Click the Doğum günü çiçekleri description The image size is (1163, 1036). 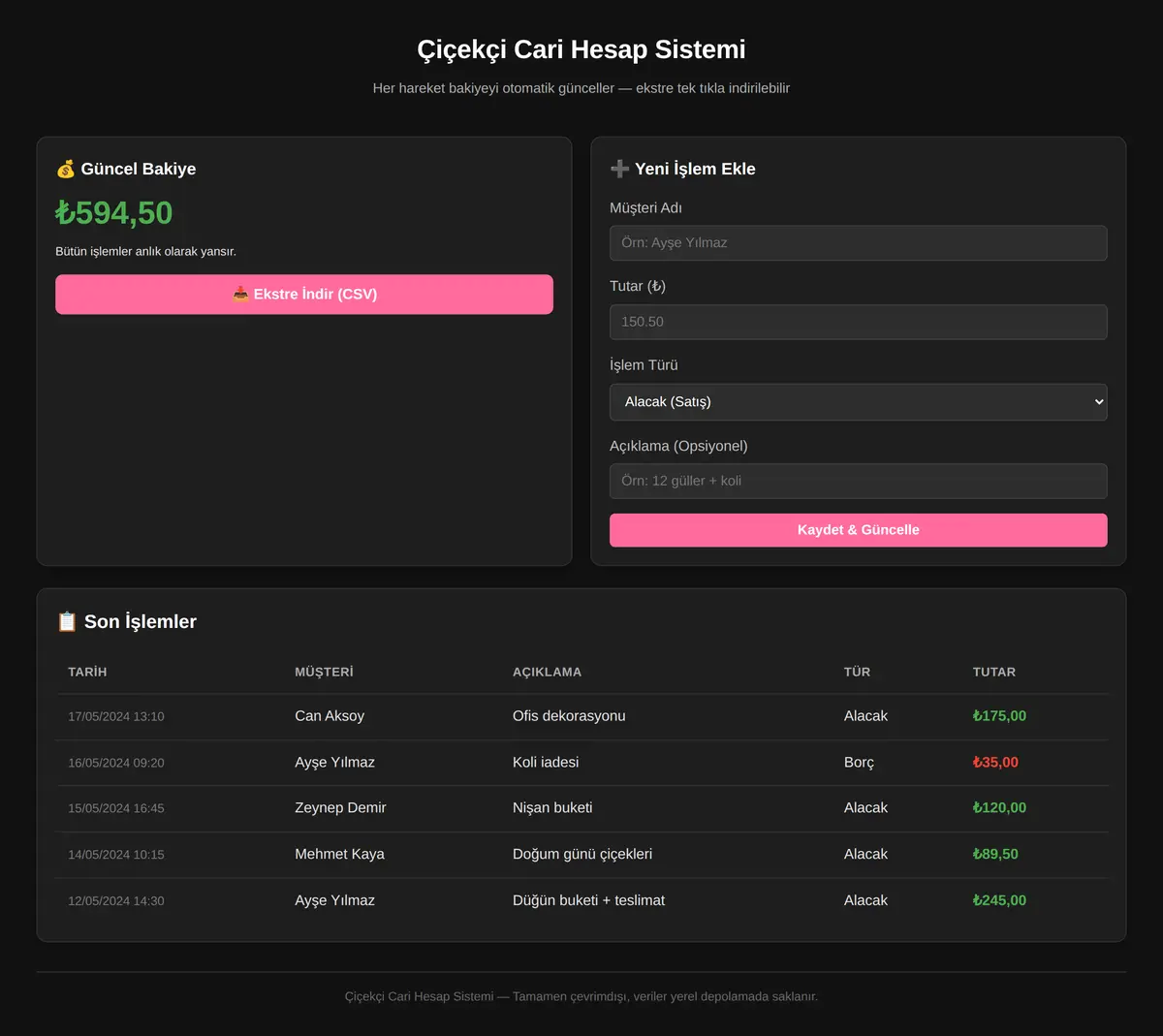point(582,855)
